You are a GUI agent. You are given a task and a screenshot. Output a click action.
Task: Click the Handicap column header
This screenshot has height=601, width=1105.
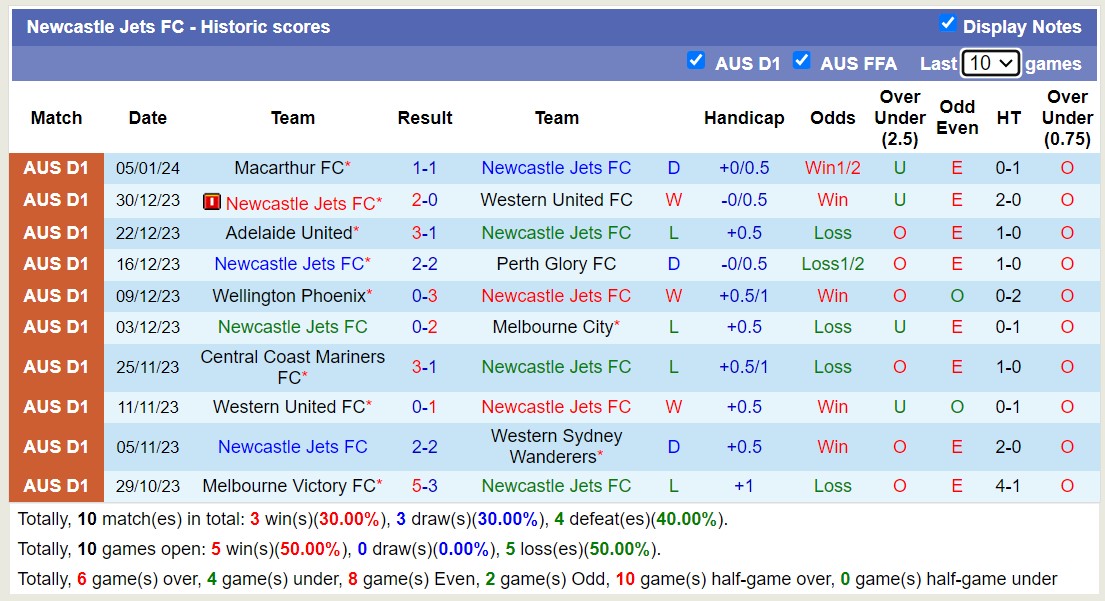click(744, 118)
